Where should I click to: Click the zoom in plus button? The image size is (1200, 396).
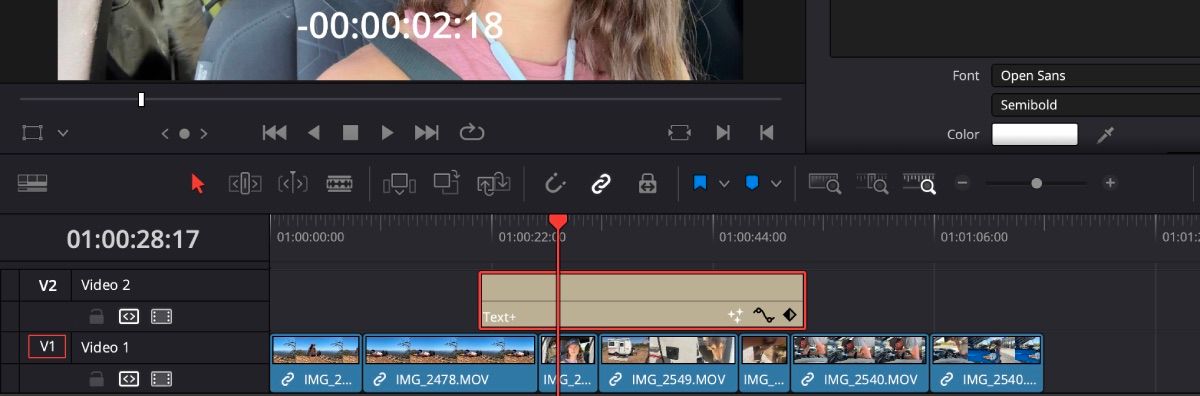(x=1109, y=183)
